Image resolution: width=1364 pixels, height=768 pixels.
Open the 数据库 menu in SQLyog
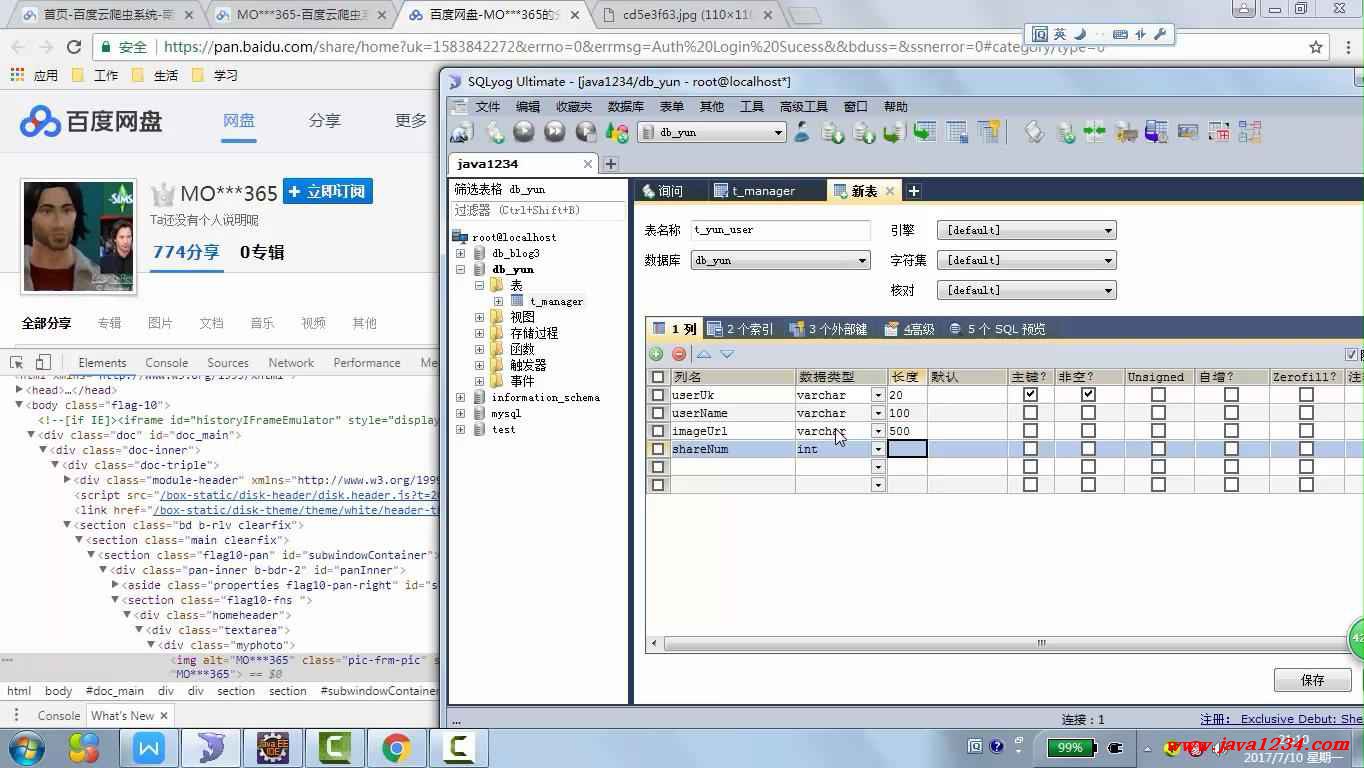tap(625, 107)
